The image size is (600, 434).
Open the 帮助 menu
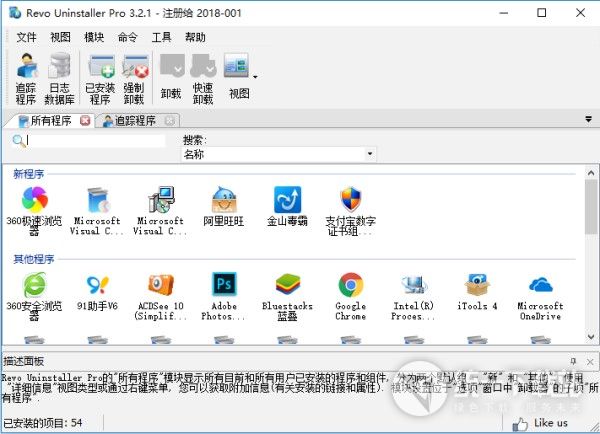[195, 37]
